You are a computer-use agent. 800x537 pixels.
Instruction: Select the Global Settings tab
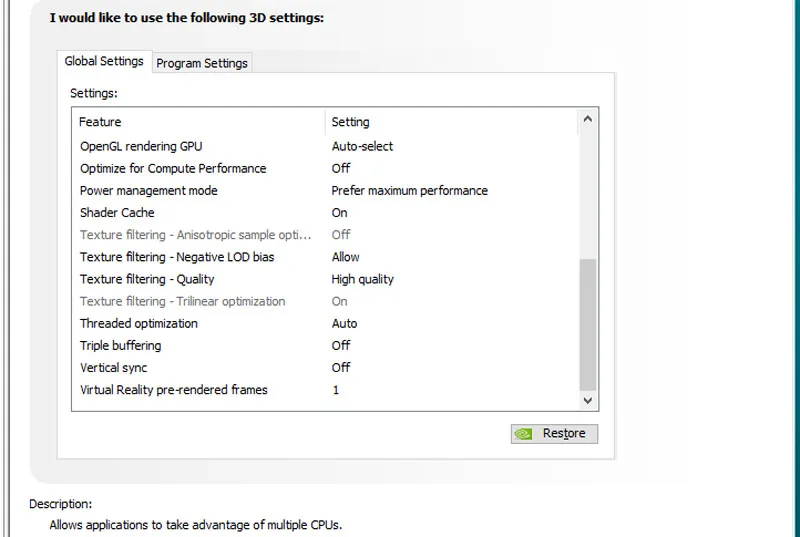tap(104, 61)
